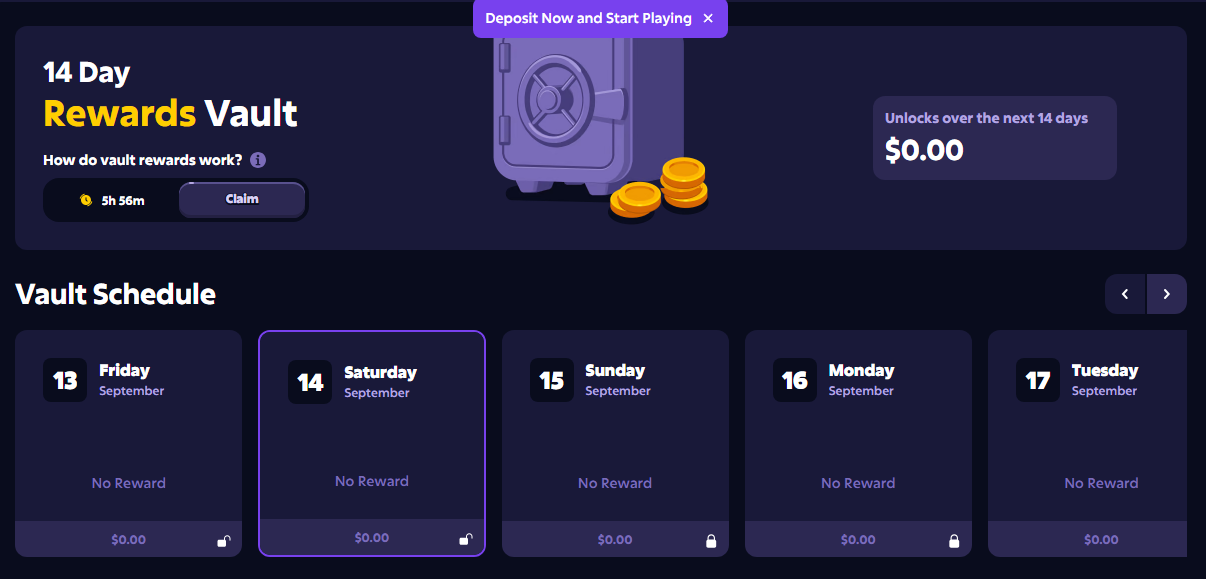
Task: Choose the Sunday 15 September card
Action: pyautogui.click(x=615, y=443)
